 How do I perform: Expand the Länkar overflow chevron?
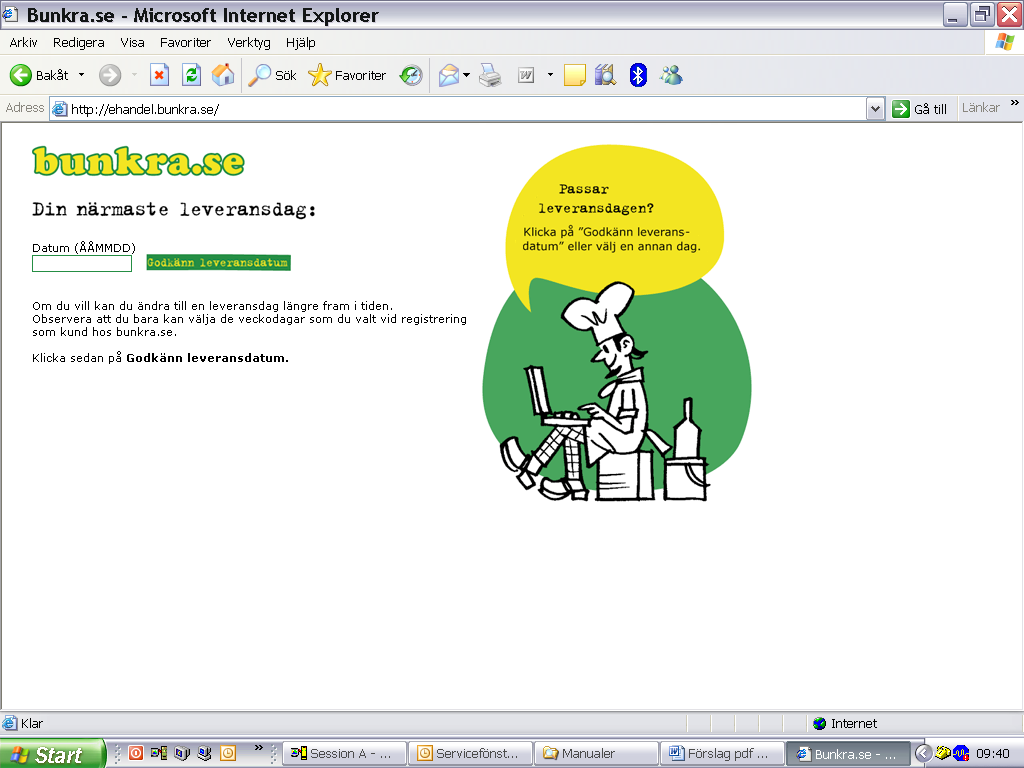[1014, 103]
